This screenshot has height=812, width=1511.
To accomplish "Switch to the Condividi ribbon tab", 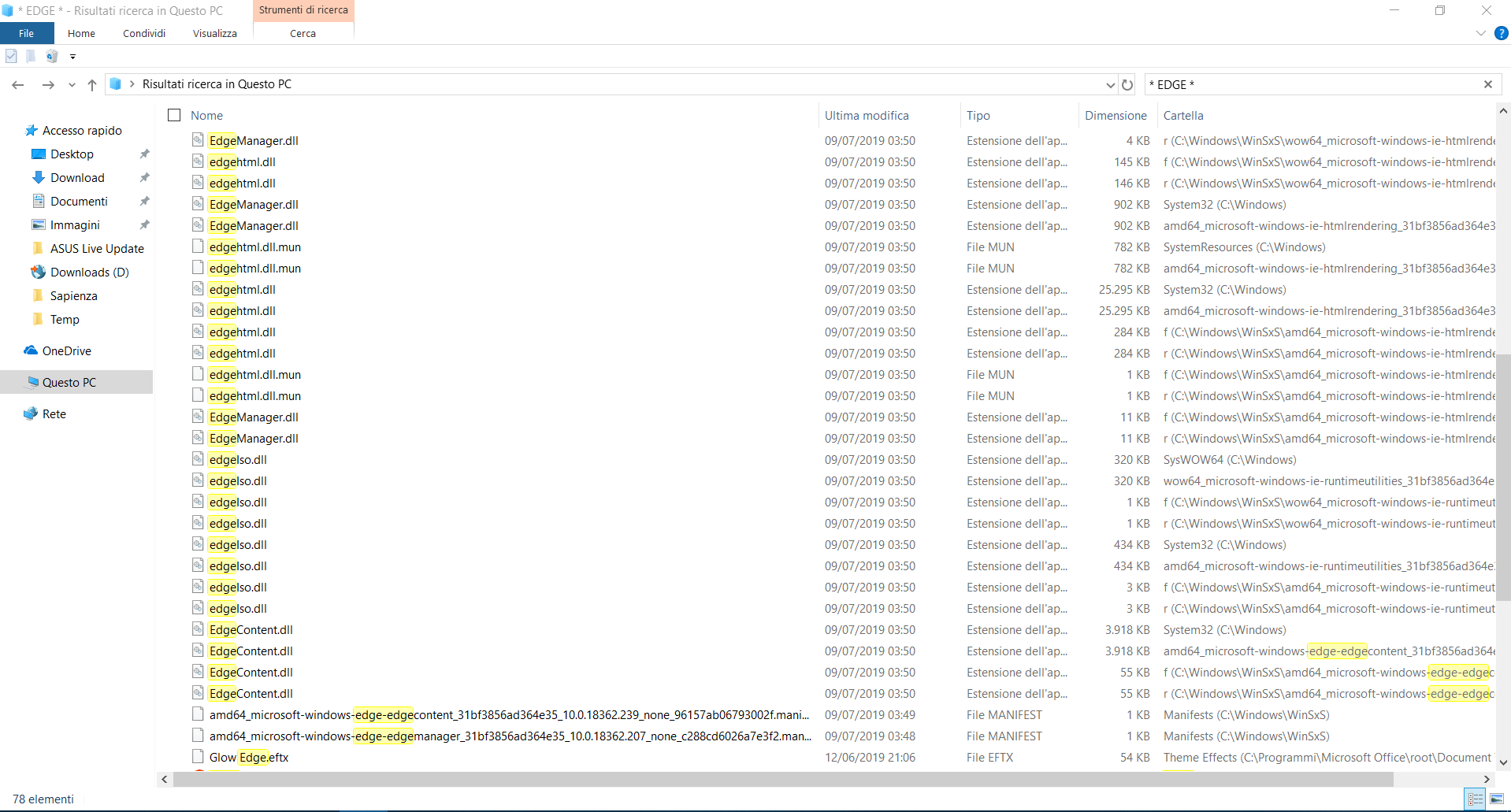I will click(144, 33).
